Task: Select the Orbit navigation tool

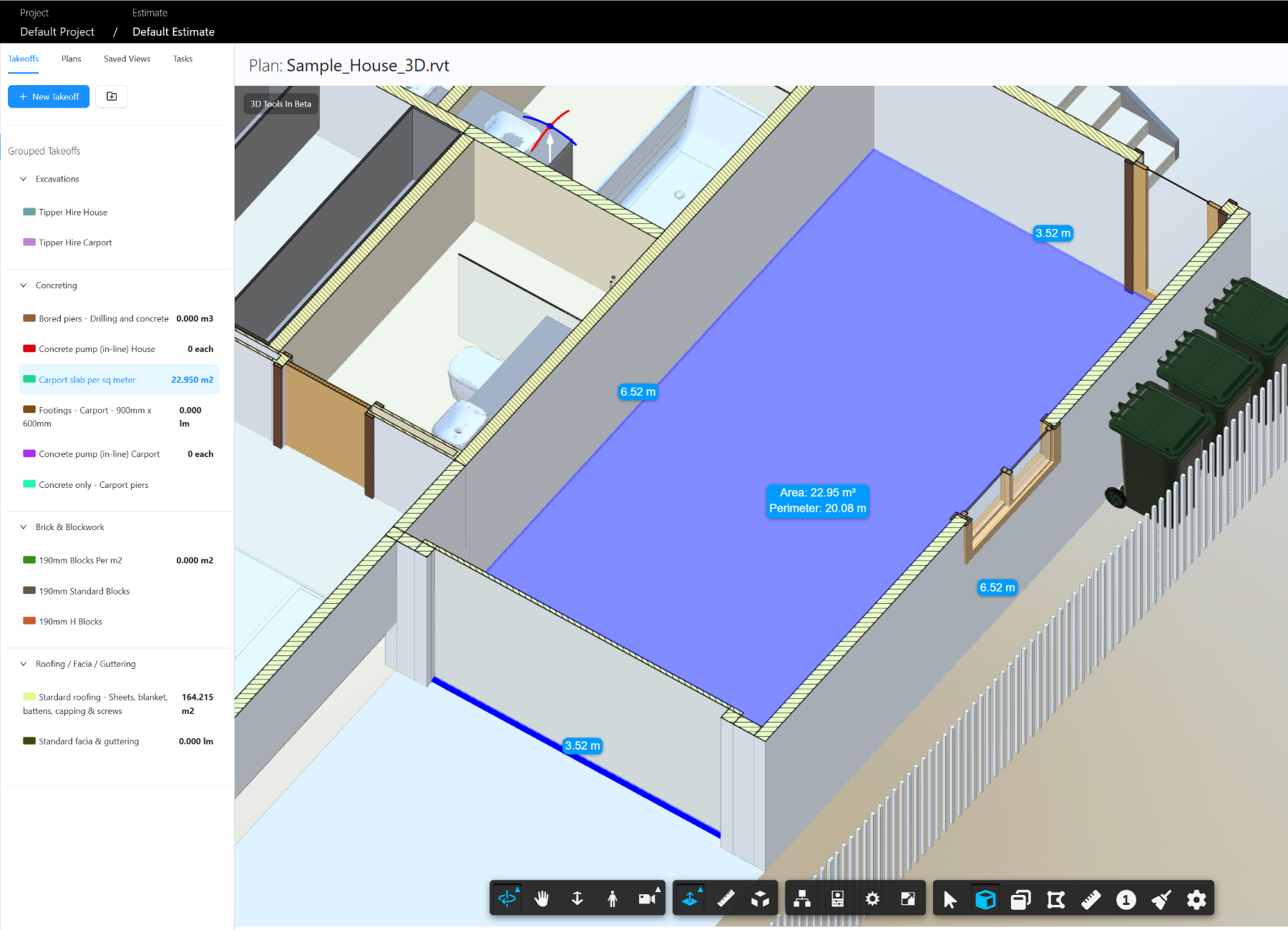Action: (507, 898)
